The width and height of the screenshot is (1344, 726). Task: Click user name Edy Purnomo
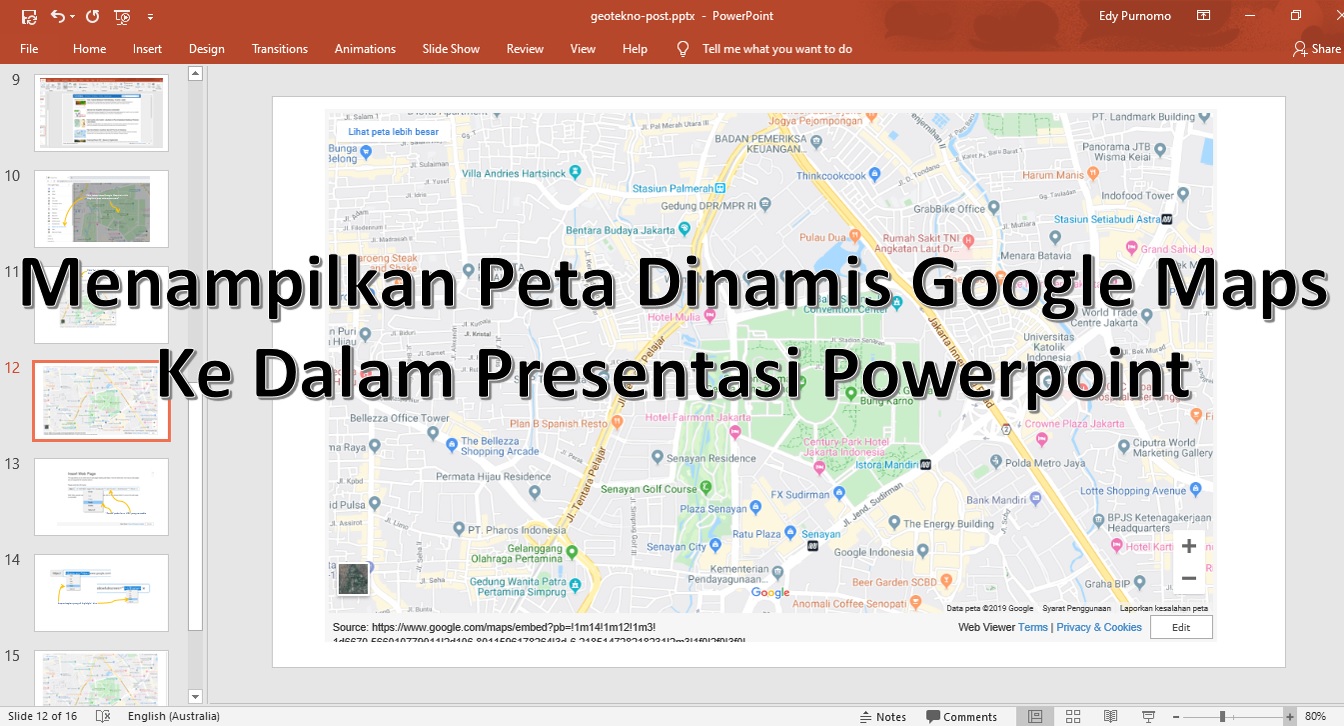click(1135, 16)
